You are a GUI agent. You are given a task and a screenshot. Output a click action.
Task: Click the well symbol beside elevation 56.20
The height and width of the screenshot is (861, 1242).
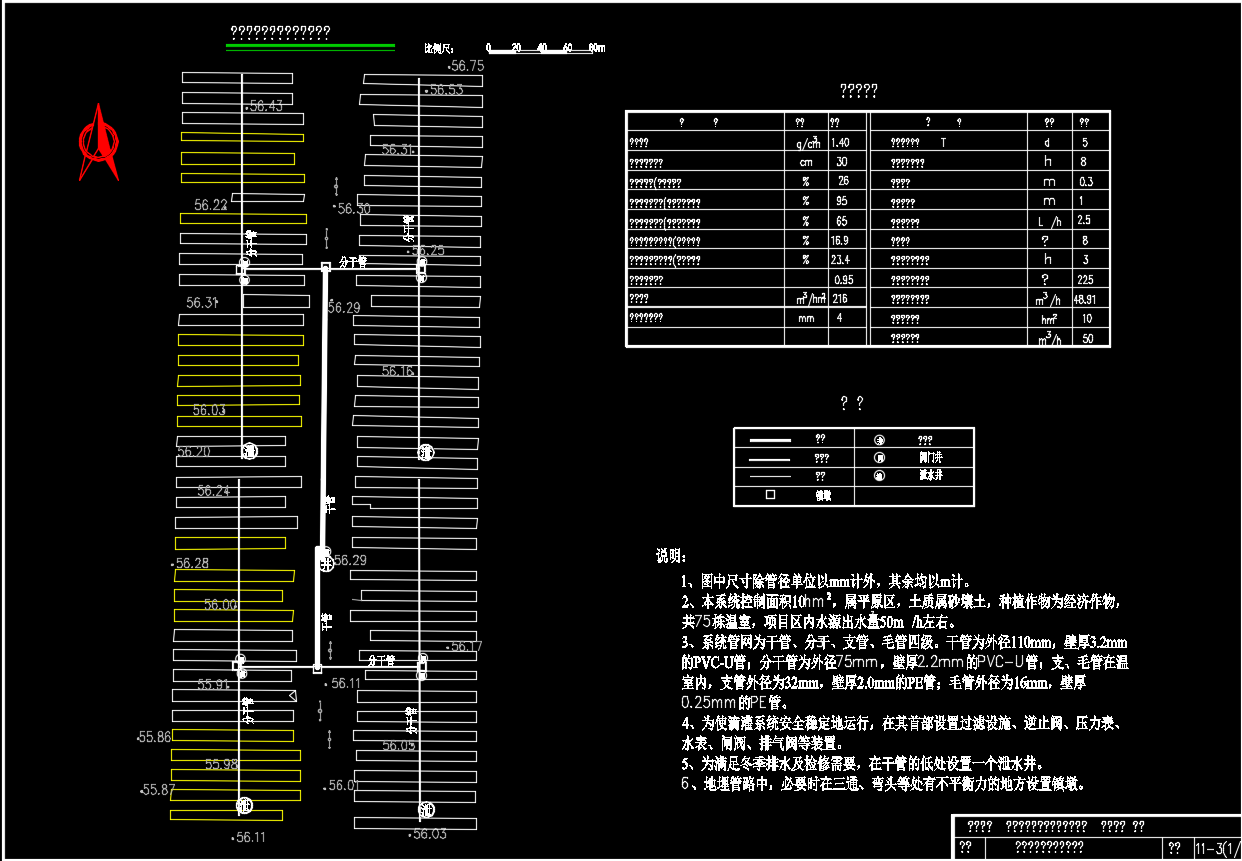[x=249, y=451]
